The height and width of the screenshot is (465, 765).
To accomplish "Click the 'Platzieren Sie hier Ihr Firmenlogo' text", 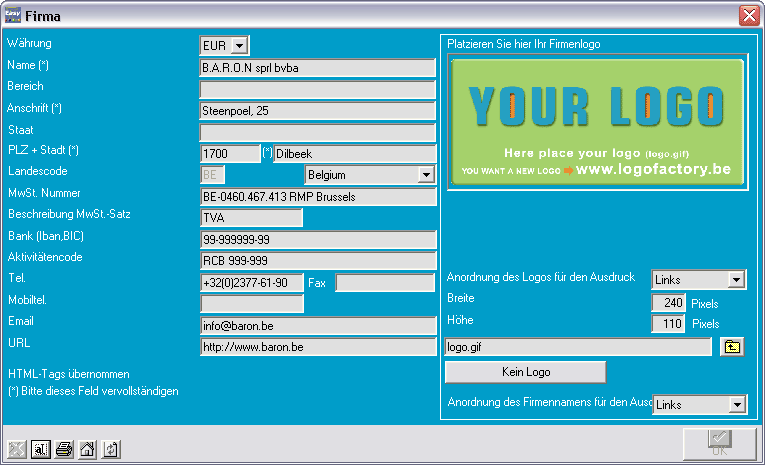I will (523, 44).
